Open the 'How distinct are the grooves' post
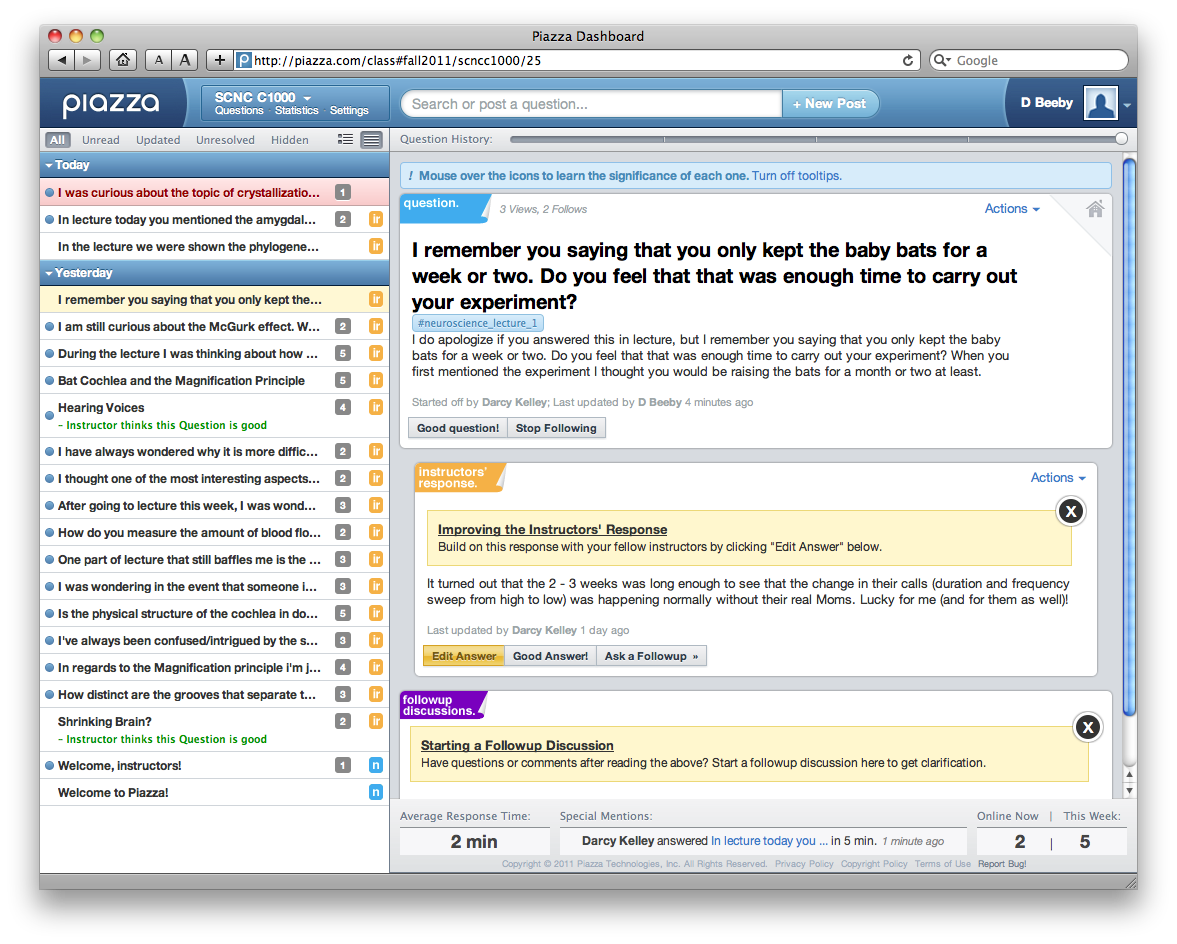The height and width of the screenshot is (944, 1177). click(215, 694)
